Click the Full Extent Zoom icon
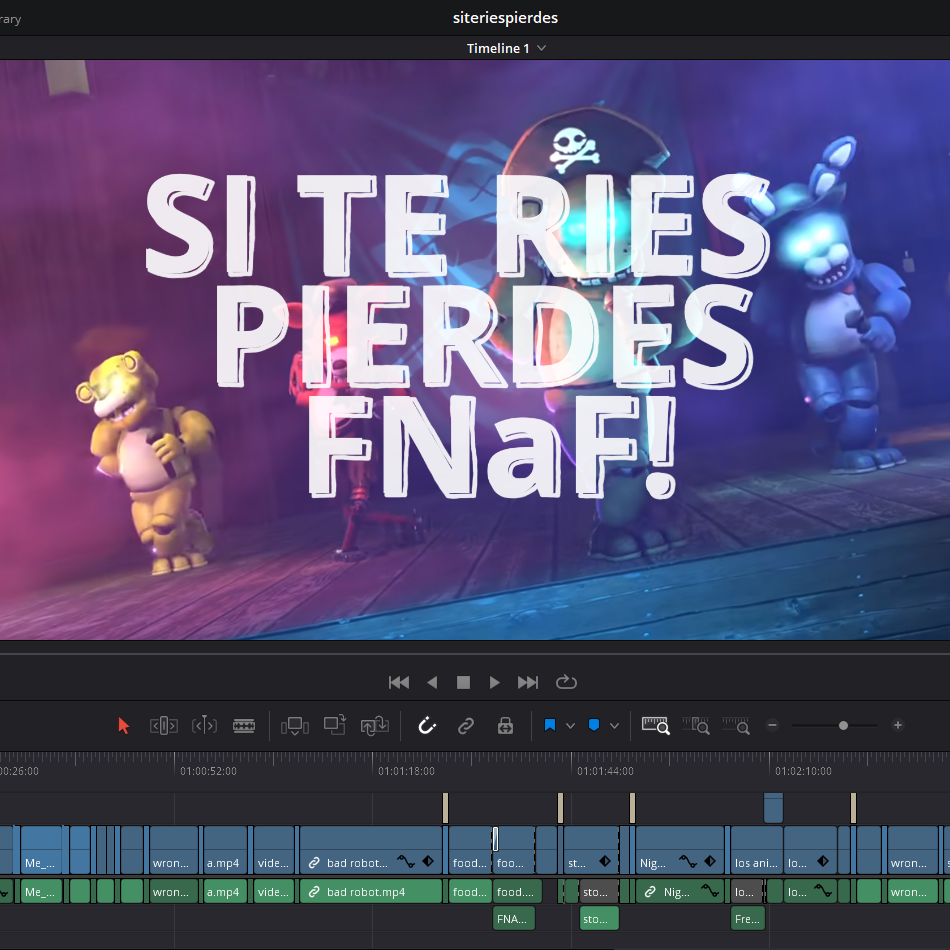This screenshot has height=950, width=950. point(655,726)
